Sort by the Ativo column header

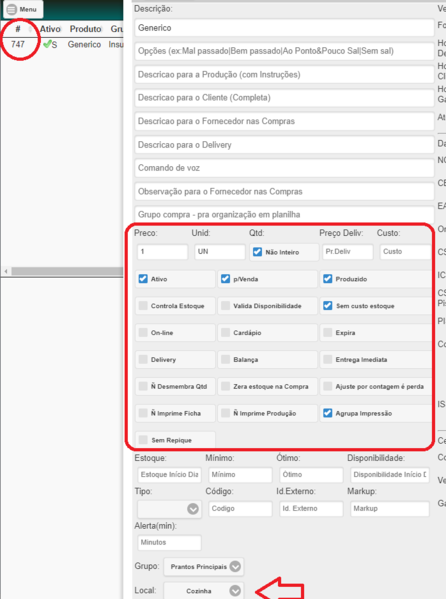50,29
